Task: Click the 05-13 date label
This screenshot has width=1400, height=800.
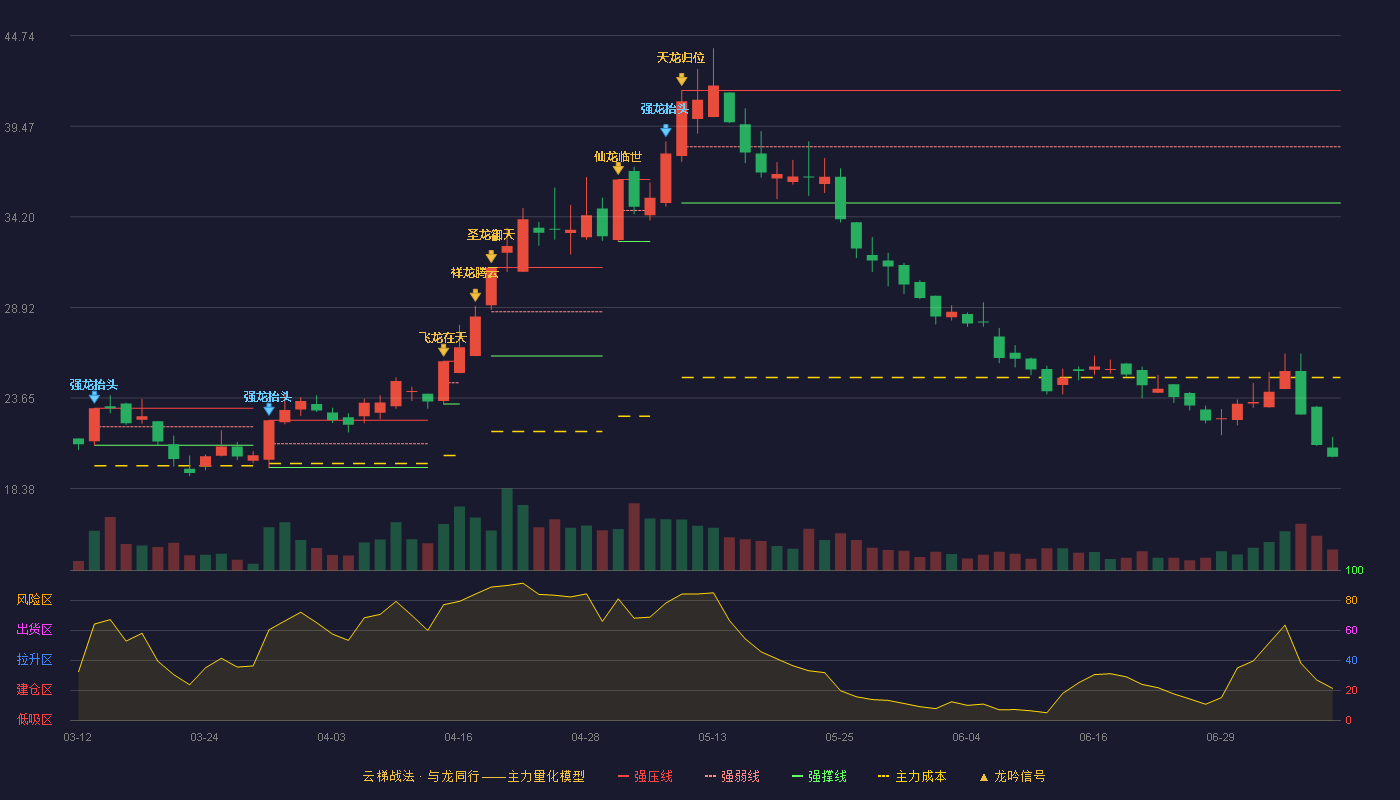Action: click(x=713, y=737)
